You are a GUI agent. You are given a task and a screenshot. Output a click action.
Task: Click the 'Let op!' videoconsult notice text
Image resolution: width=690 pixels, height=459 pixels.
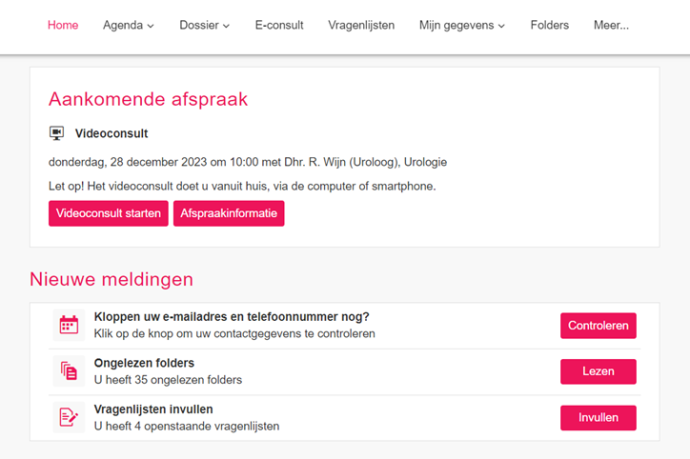242,186
